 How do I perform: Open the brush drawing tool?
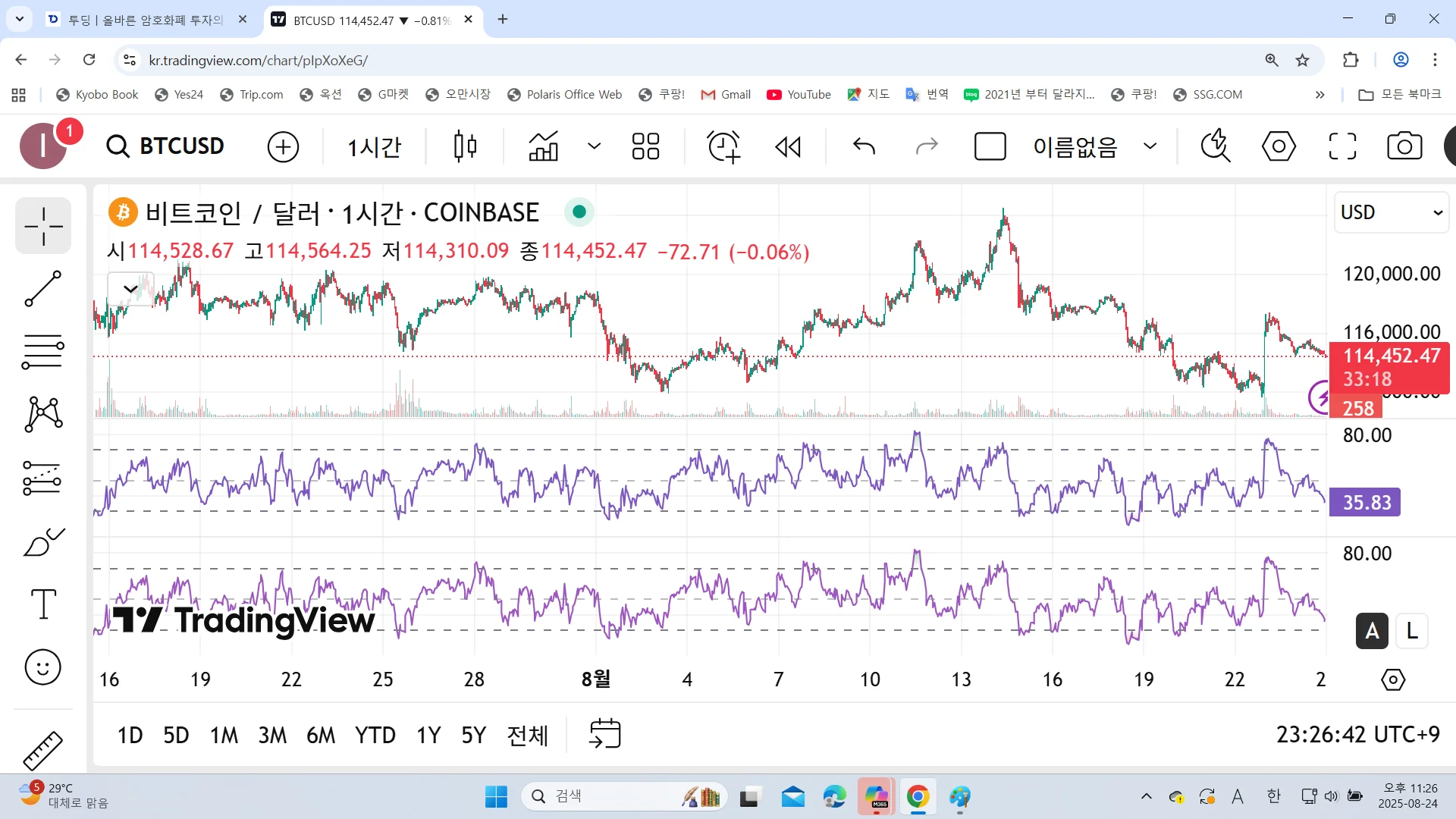tap(43, 541)
